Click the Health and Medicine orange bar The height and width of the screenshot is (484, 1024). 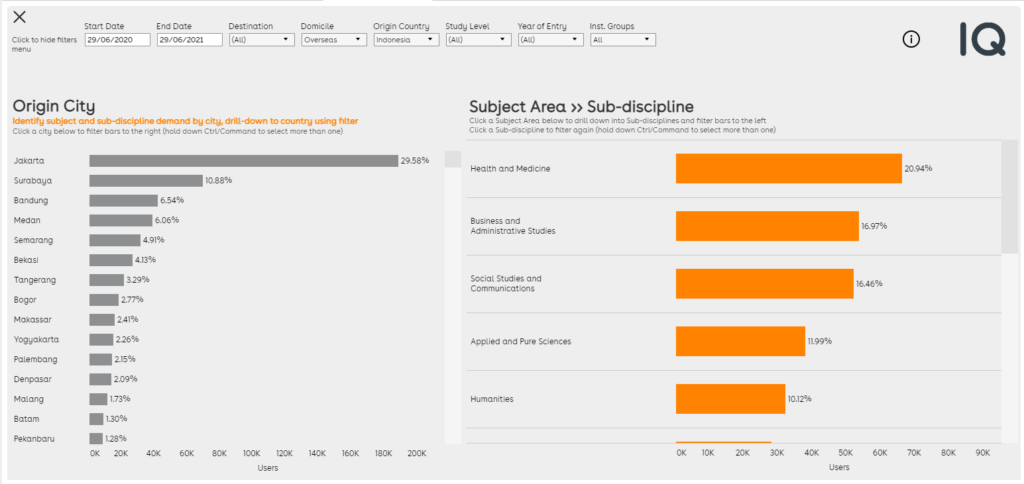tap(788, 168)
